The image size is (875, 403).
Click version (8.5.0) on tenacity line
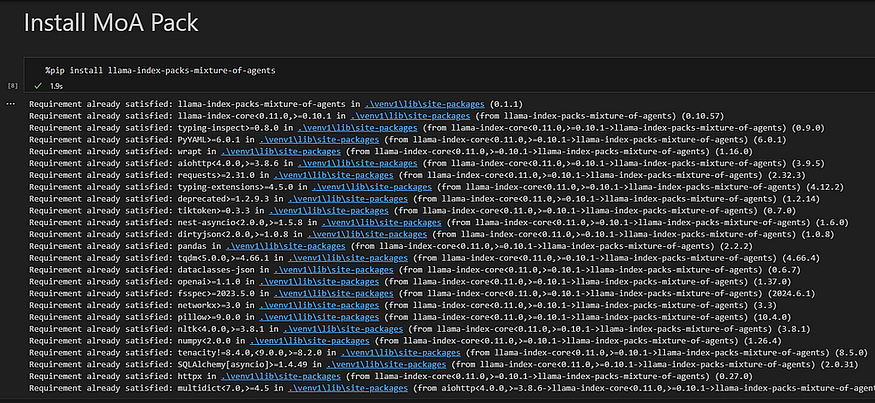[850, 353]
